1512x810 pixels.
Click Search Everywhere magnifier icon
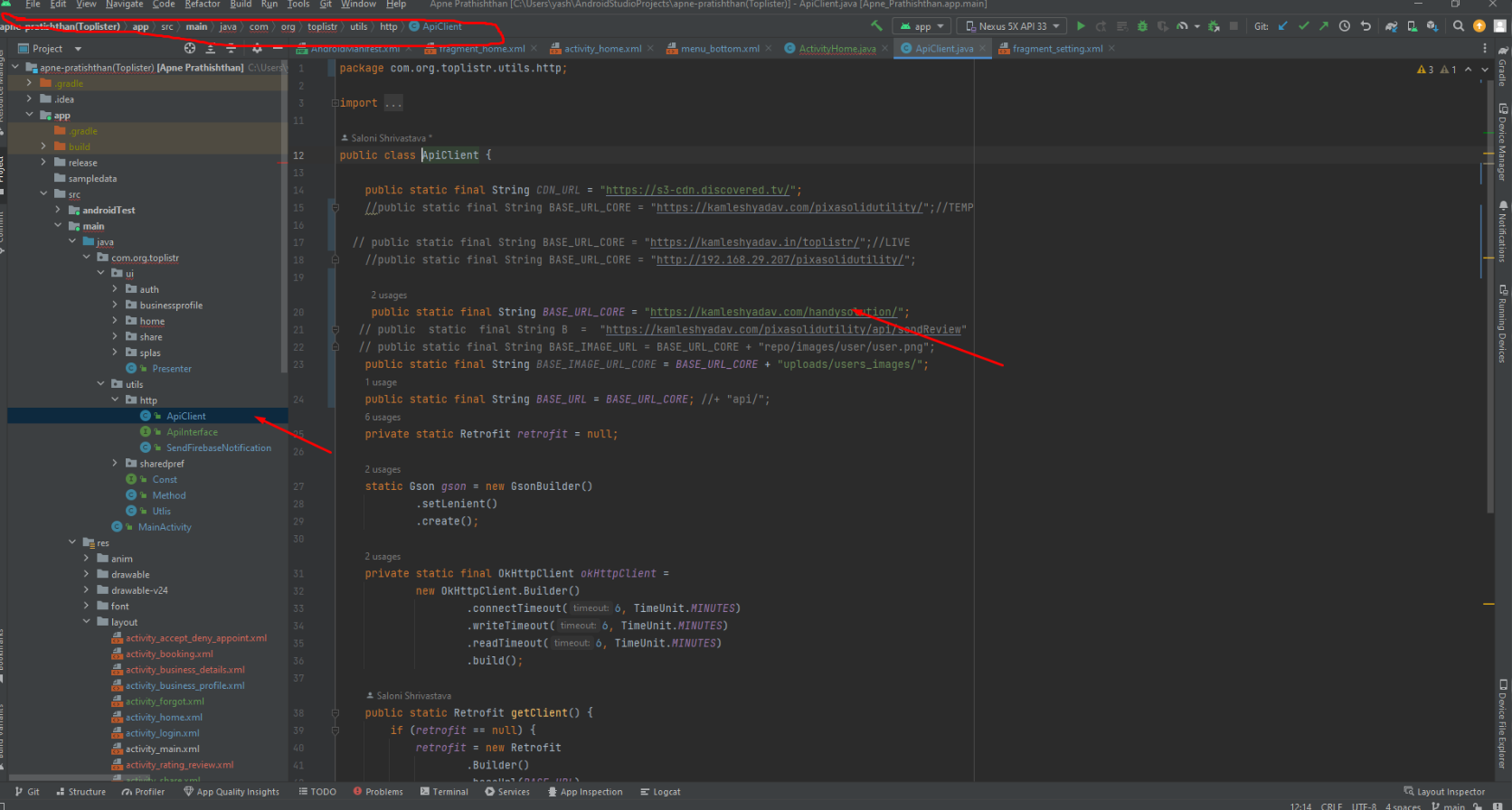1459,26
